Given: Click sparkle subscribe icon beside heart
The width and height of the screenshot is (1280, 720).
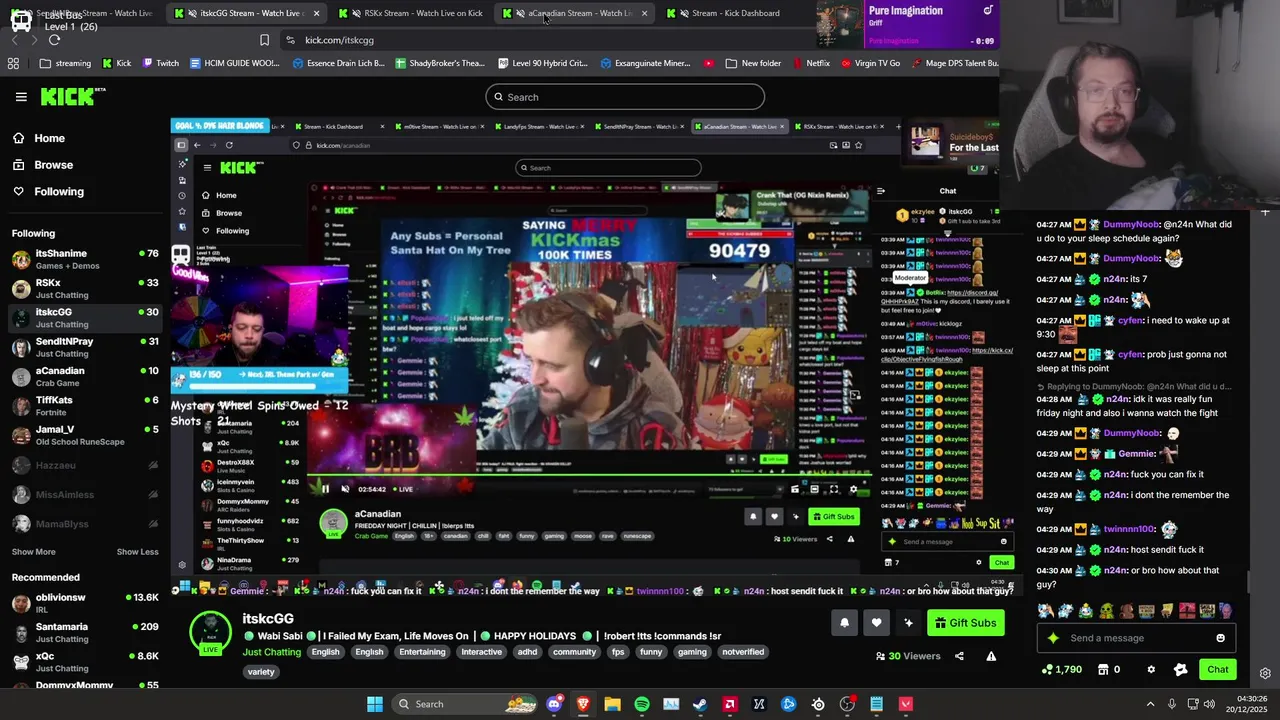Looking at the screenshot, I should [908, 623].
